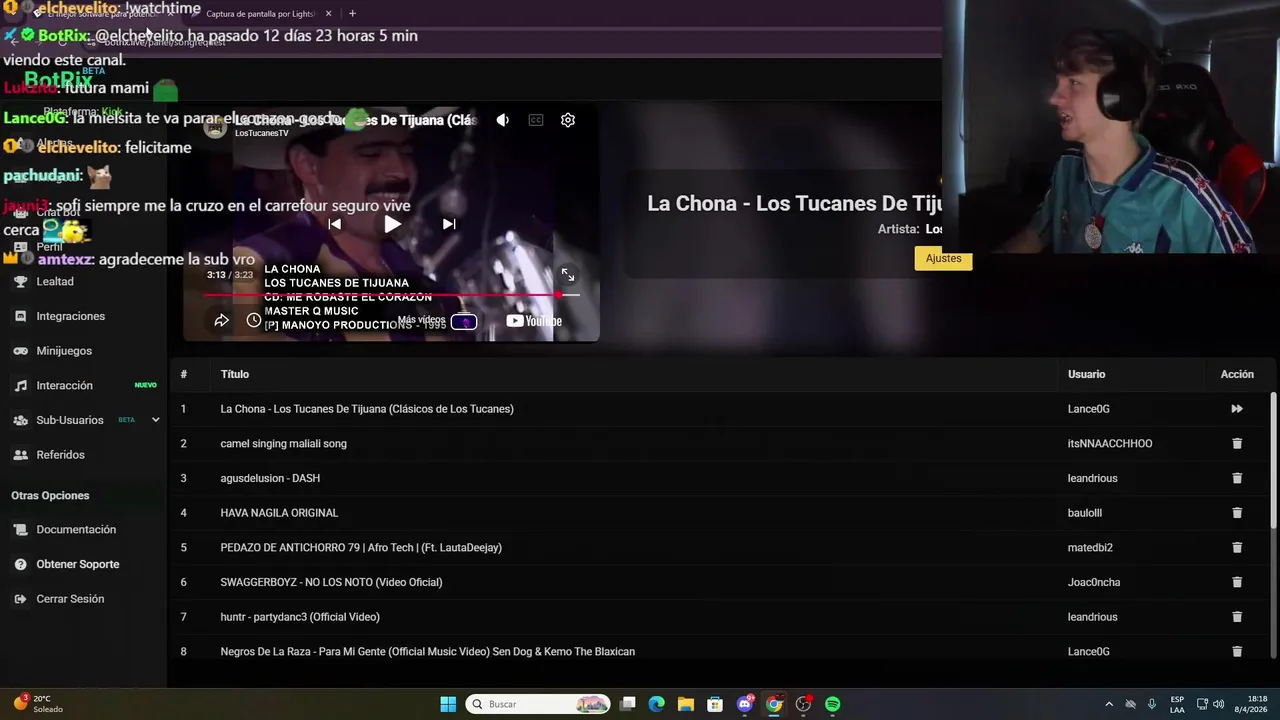Select HAVA NAGILA ORIGINAL title
Viewport: 1280px width, 720px height.
click(279, 513)
